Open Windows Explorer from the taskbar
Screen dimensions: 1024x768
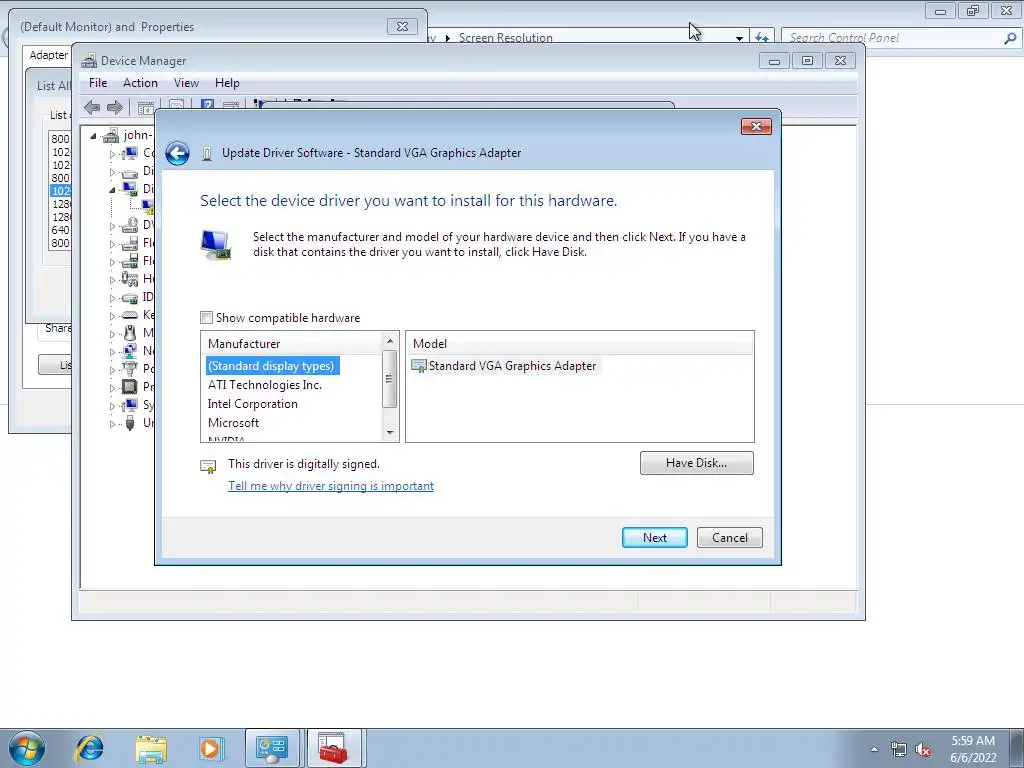pos(151,748)
